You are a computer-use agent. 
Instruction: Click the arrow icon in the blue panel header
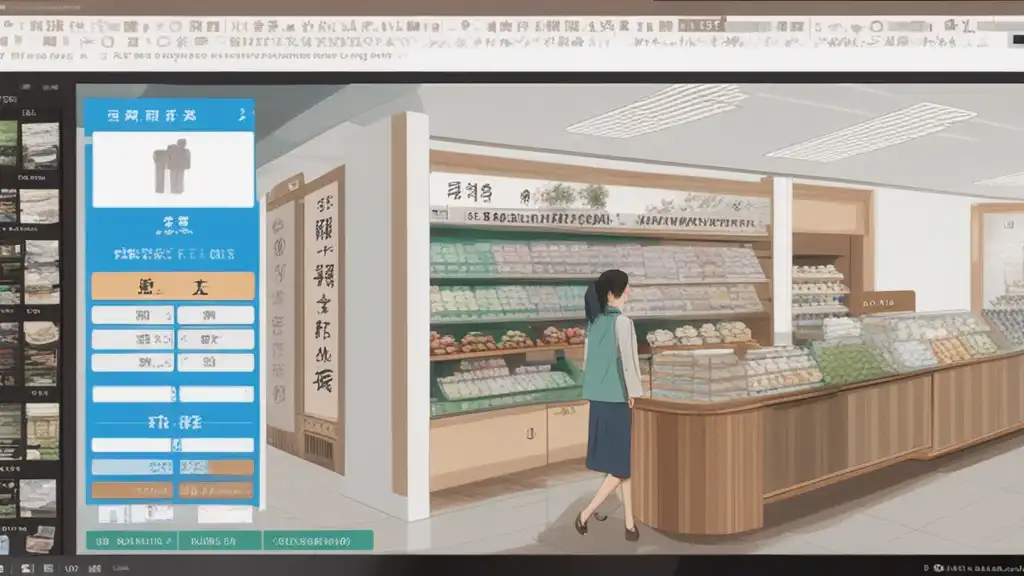pyautogui.click(x=242, y=117)
